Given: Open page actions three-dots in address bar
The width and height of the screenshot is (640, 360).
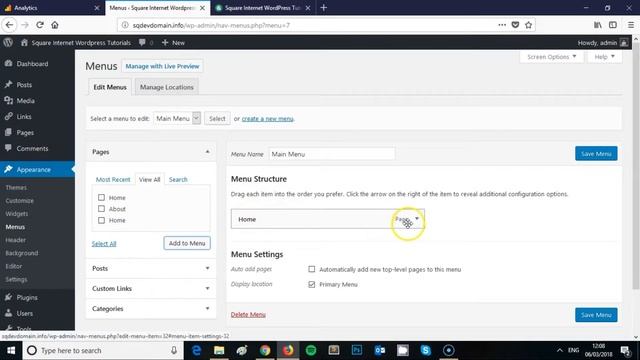Looking at the screenshot, I should 502,25.
